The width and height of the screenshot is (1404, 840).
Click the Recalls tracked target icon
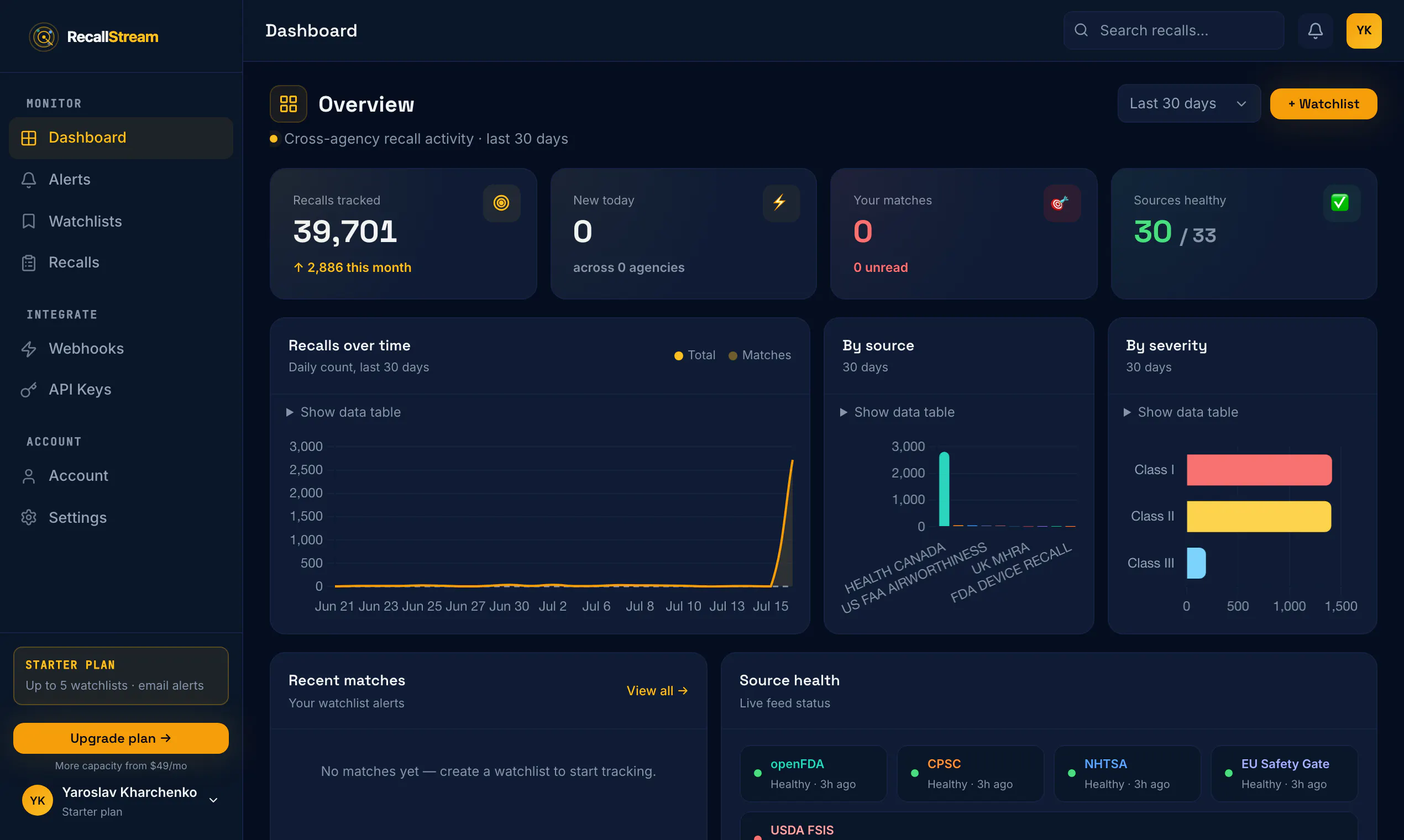(501, 203)
